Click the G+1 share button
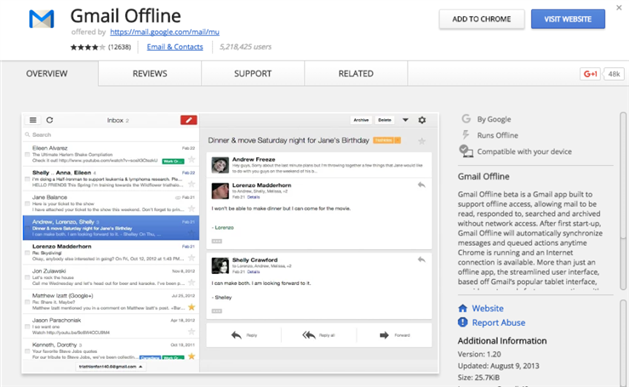This screenshot has height=387, width=629. pos(590,74)
